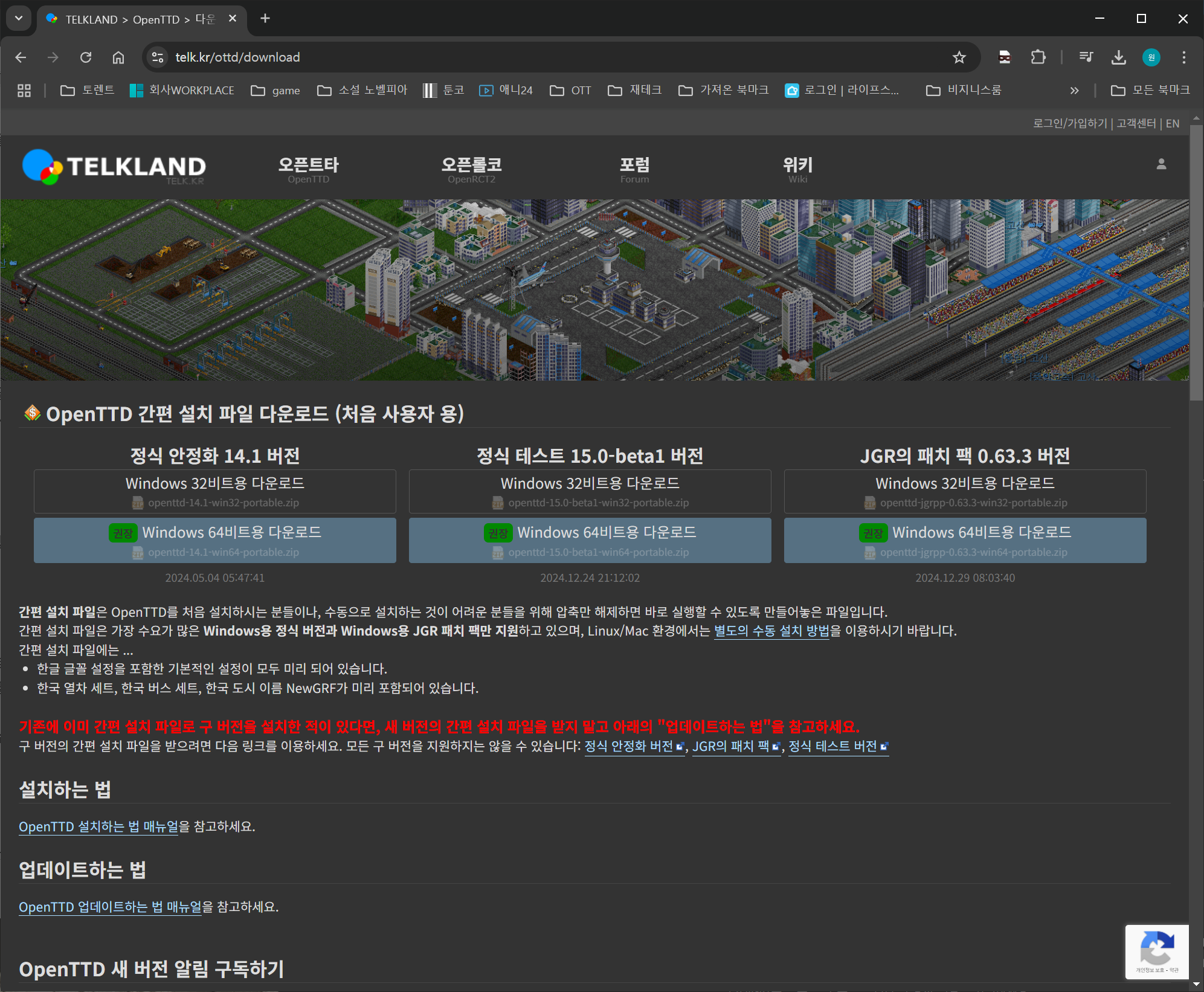Image resolution: width=1204 pixels, height=992 pixels.
Task: Open the OpenTTD 설치하는 법 매뉴얼 link
Action: (x=98, y=826)
